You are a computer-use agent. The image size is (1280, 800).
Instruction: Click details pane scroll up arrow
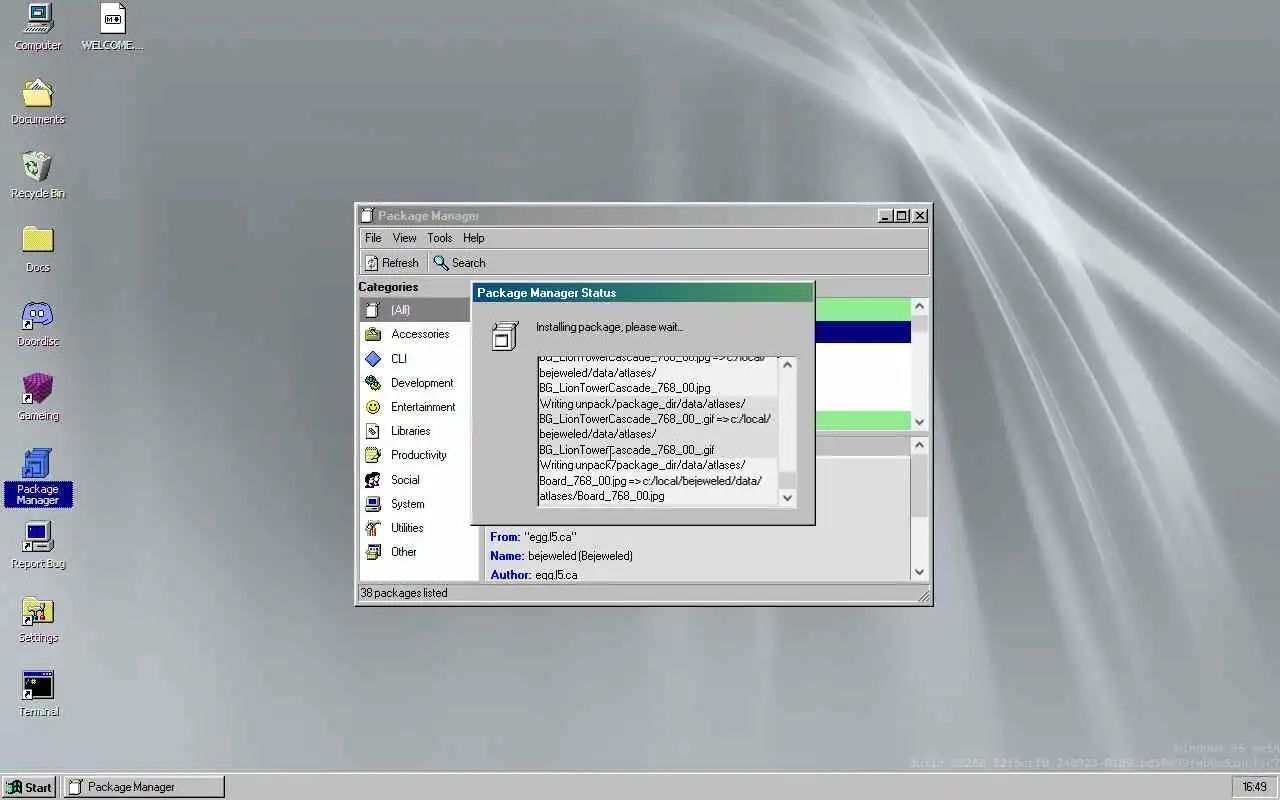920,446
